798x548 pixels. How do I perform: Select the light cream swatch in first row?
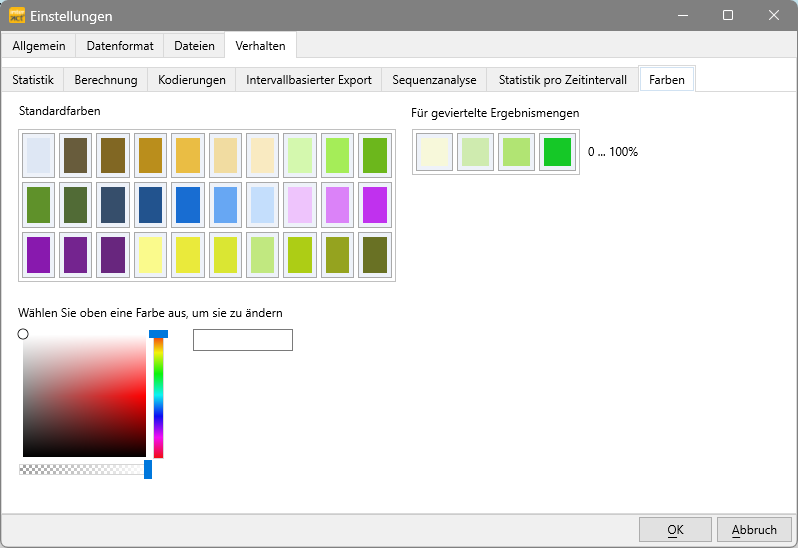262,155
